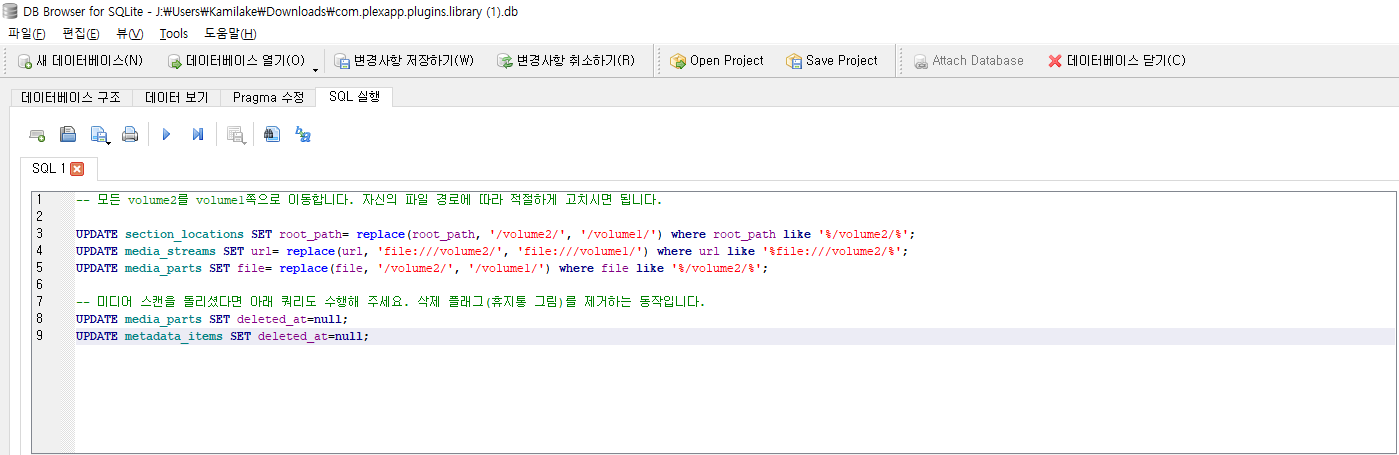The image size is (1399, 455).
Task: Save the results view icon
Action: pos(236,134)
